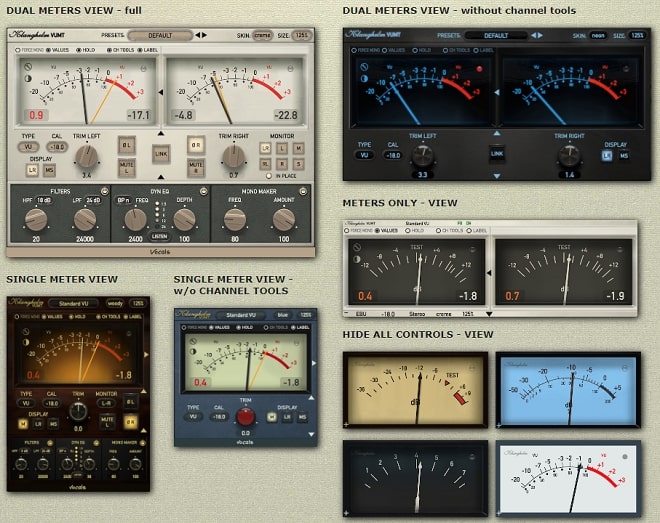
Task: Click previous preset arrow in creme full view
Action: point(197,35)
